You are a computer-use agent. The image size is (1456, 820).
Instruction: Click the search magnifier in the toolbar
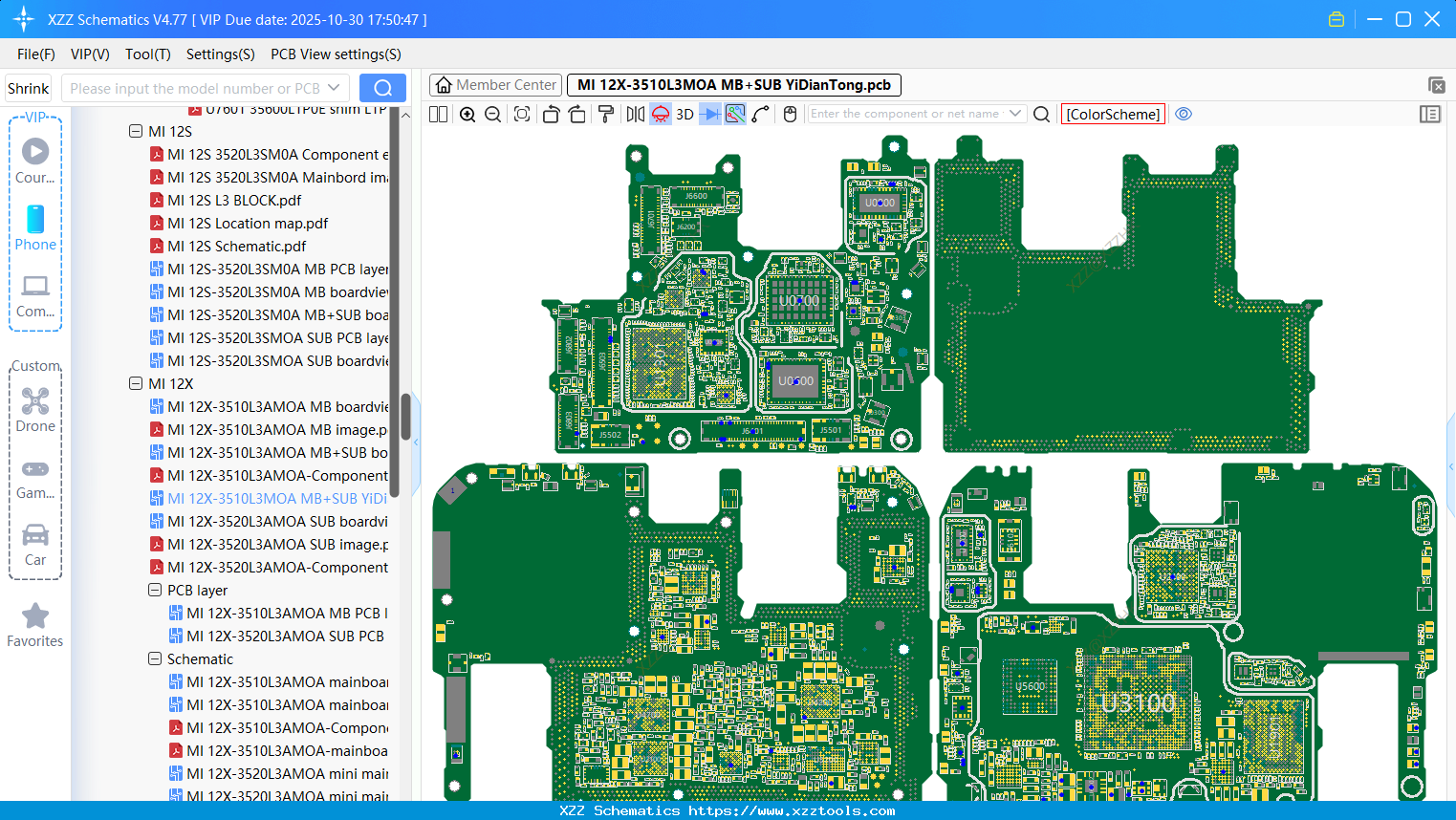(x=1041, y=114)
